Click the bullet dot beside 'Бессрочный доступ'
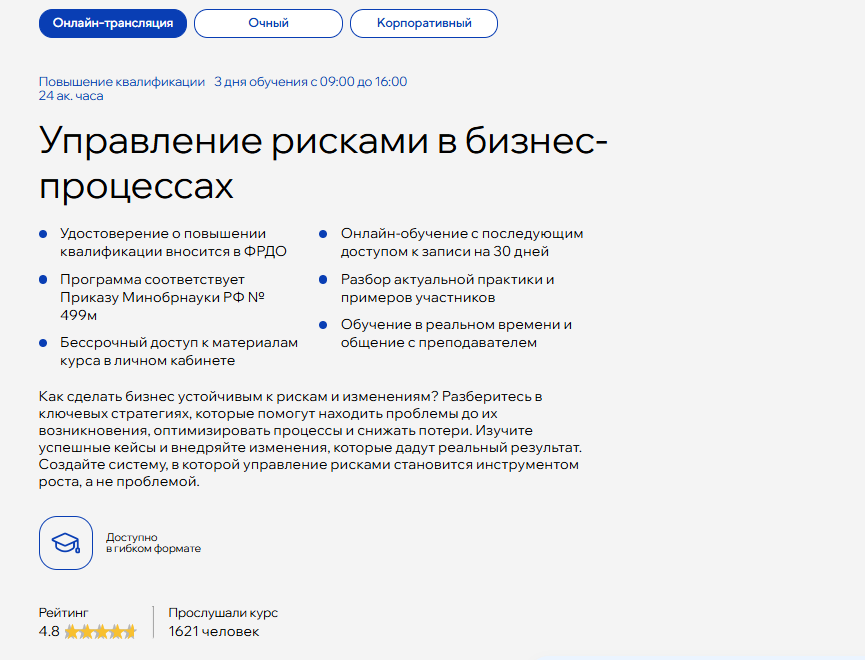The image size is (865, 660). (43, 343)
